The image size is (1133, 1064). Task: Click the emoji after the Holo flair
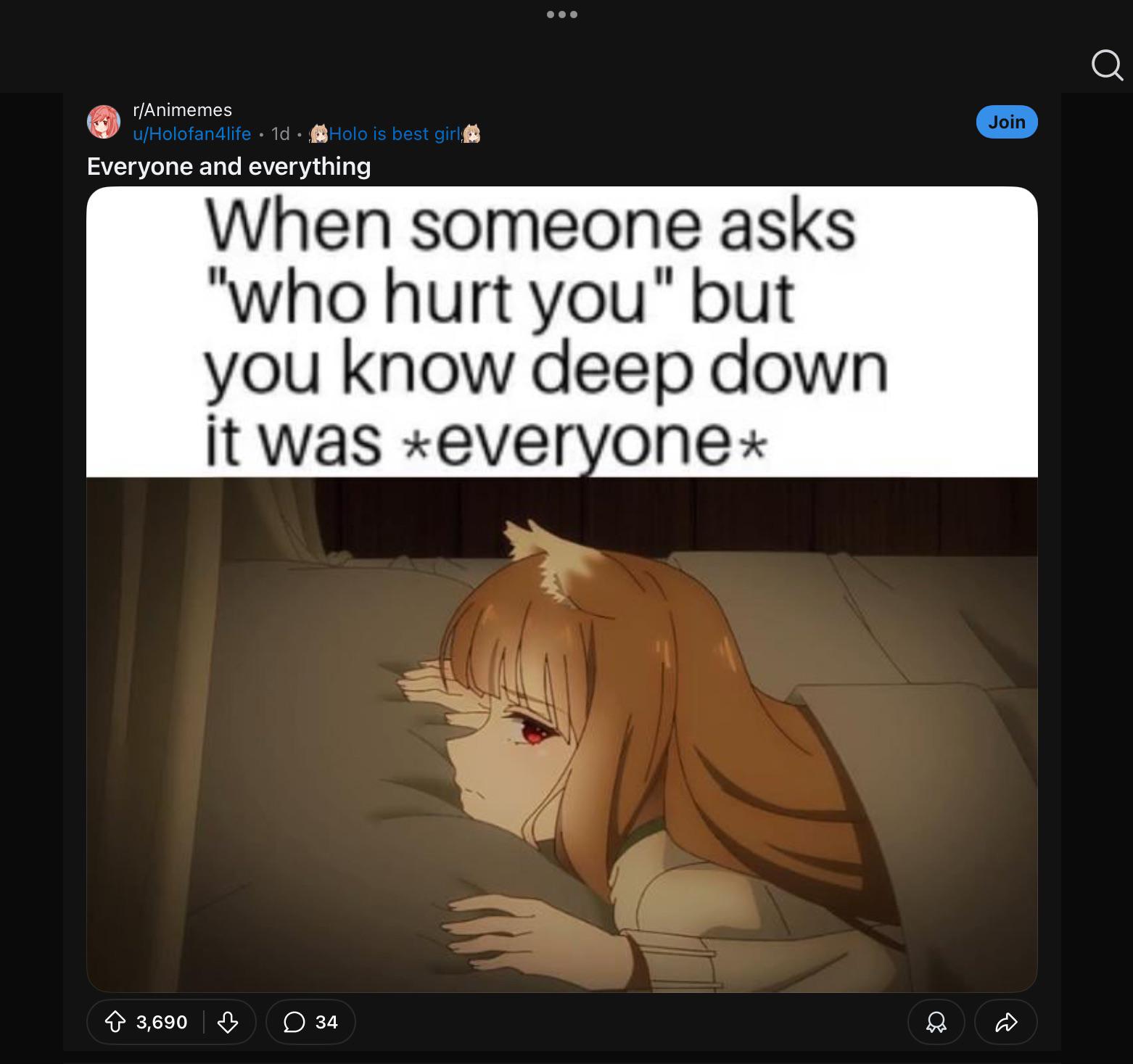471,133
